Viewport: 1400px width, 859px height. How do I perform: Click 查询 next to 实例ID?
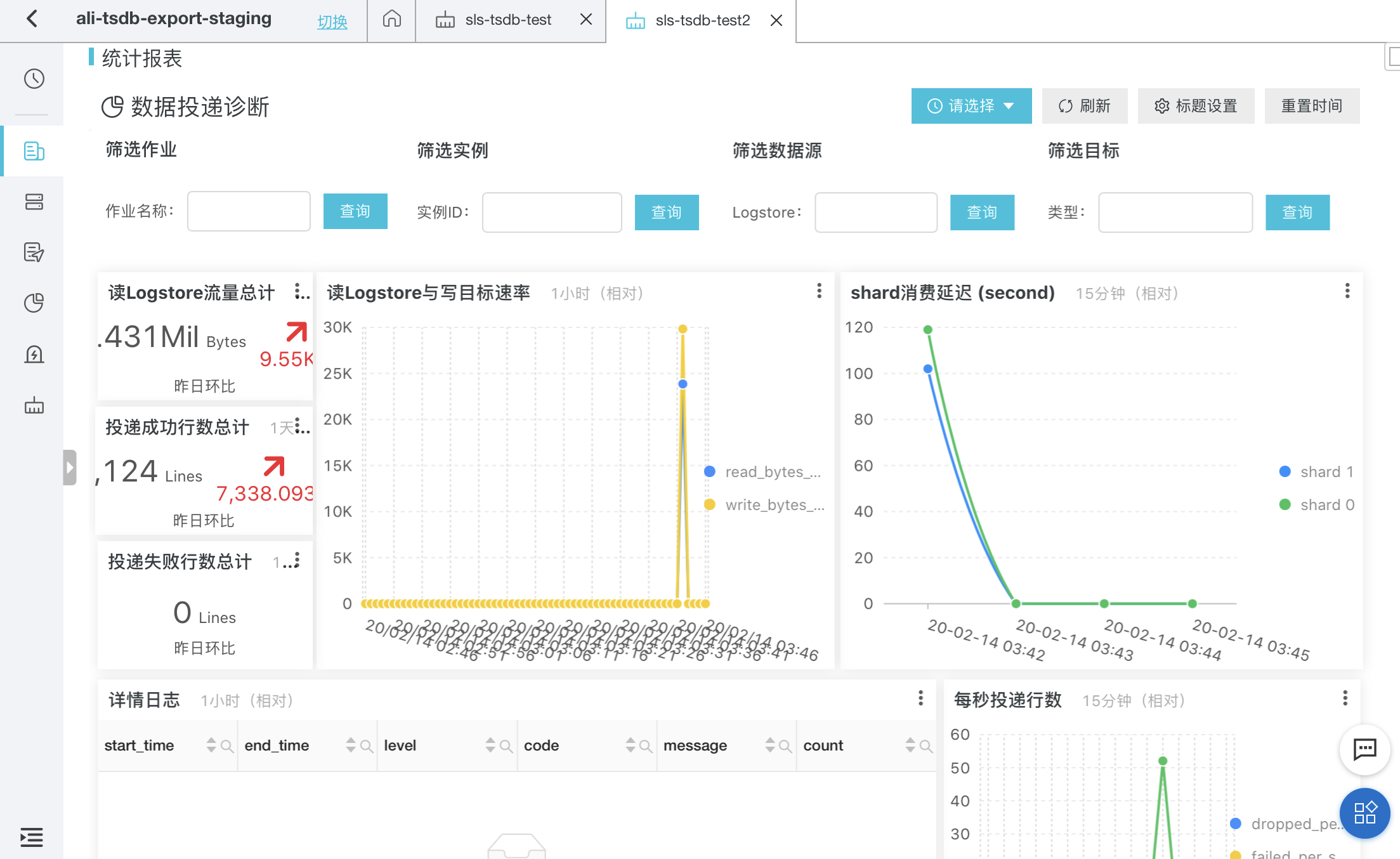click(x=667, y=213)
